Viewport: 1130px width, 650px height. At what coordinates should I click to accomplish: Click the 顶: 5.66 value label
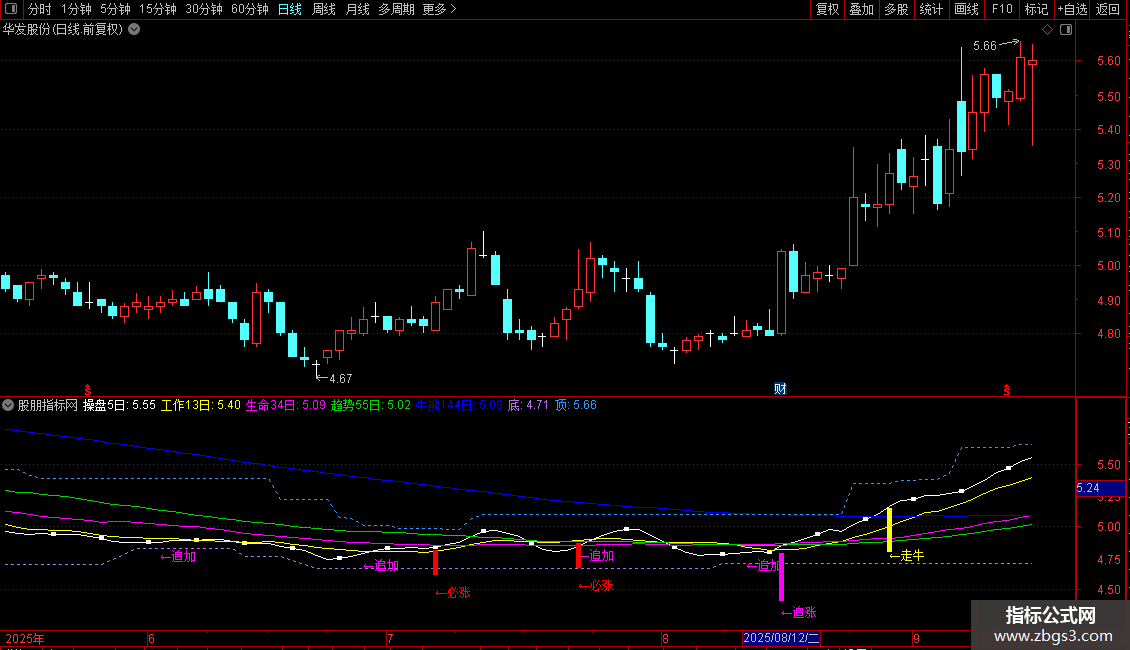point(576,405)
